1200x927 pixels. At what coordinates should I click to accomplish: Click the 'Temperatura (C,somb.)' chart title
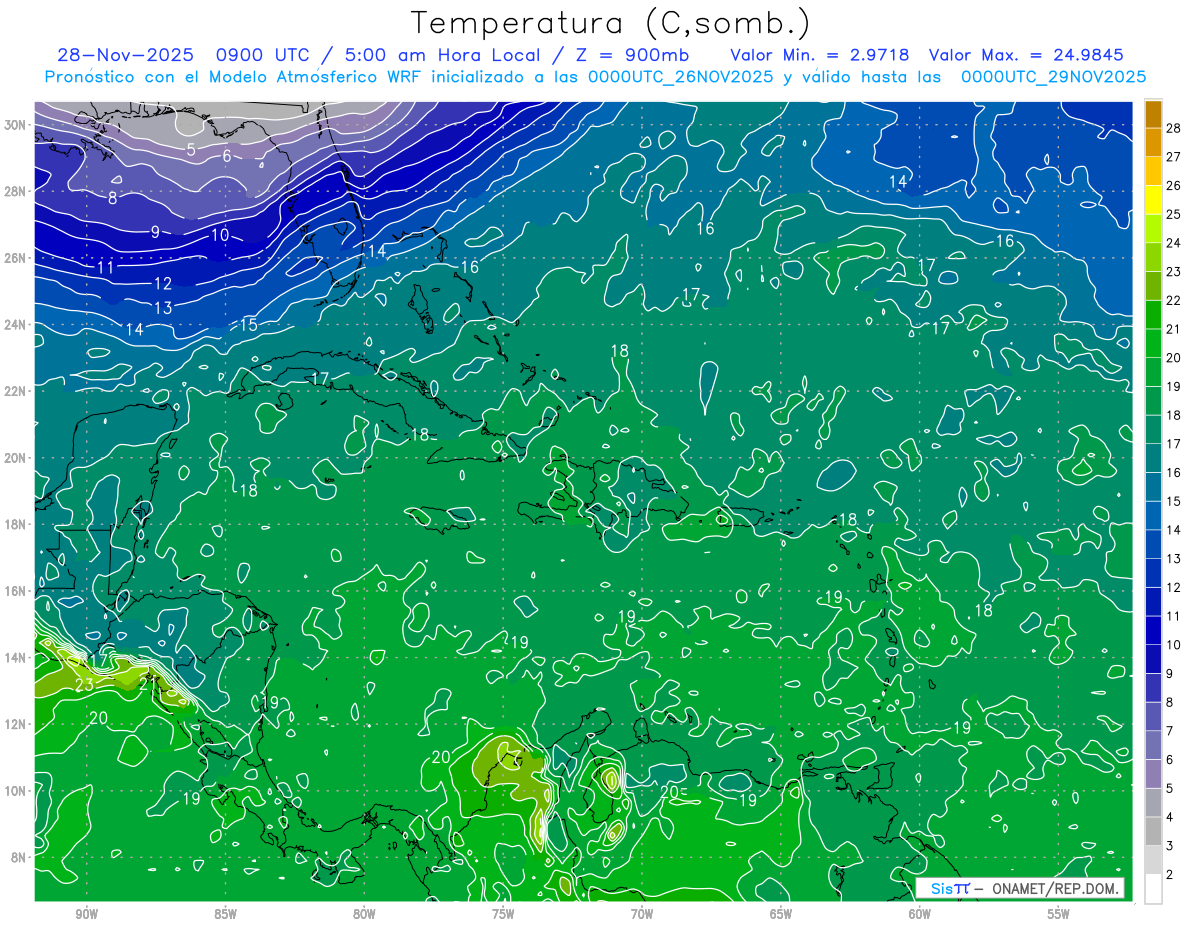tap(612, 24)
